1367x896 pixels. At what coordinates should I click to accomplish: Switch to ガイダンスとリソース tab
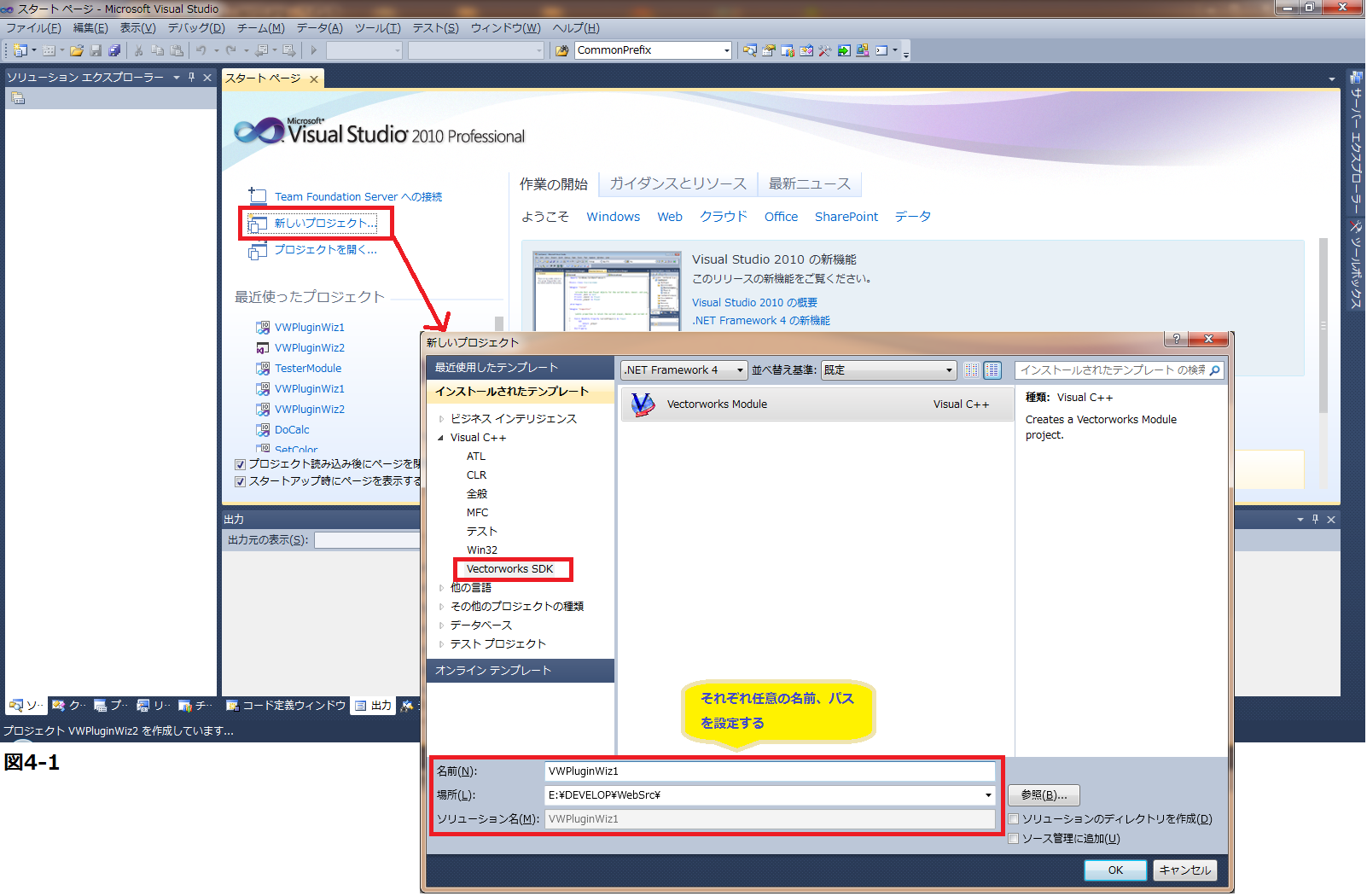(x=678, y=183)
